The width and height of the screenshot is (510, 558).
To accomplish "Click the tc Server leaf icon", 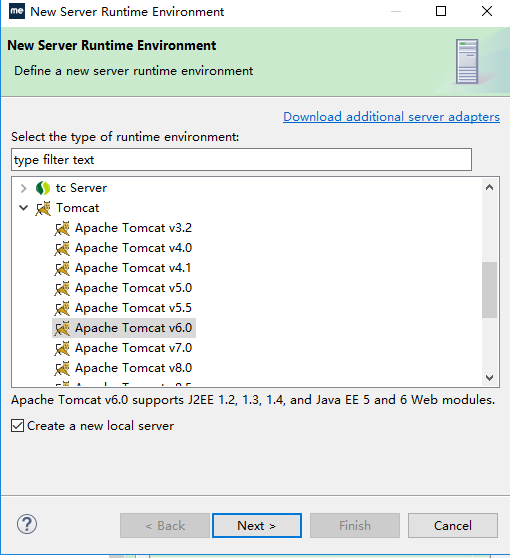I will [43, 188].
